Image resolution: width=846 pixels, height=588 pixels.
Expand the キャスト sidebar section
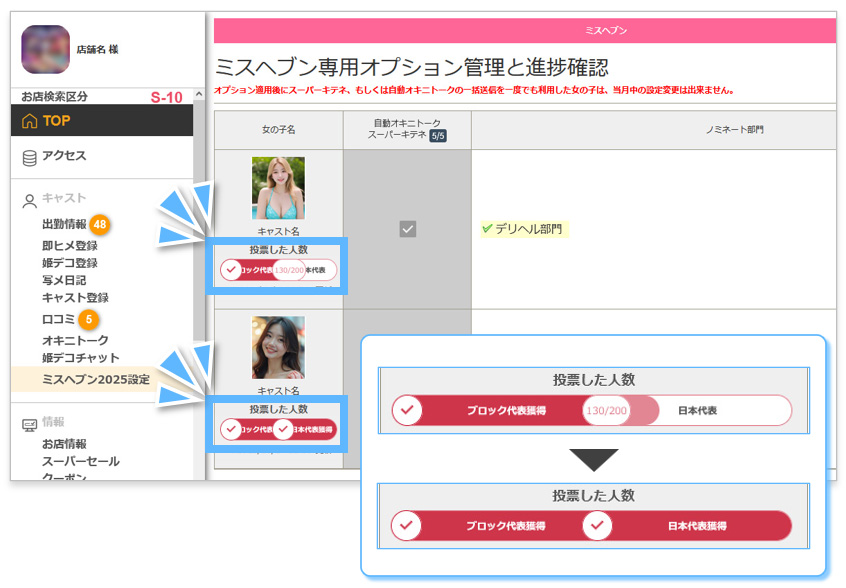pos(64,198)
